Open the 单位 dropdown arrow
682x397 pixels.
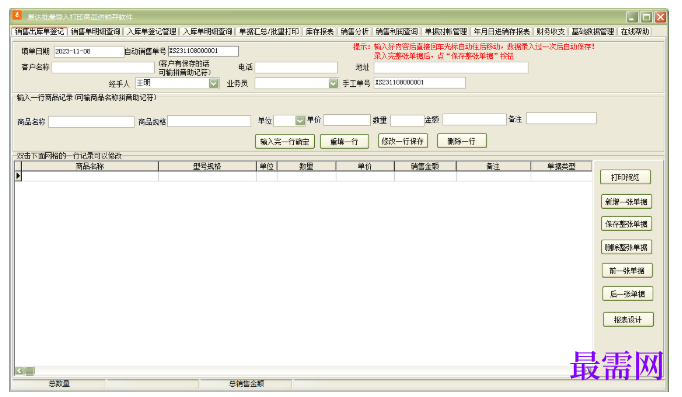click(300, 120)
